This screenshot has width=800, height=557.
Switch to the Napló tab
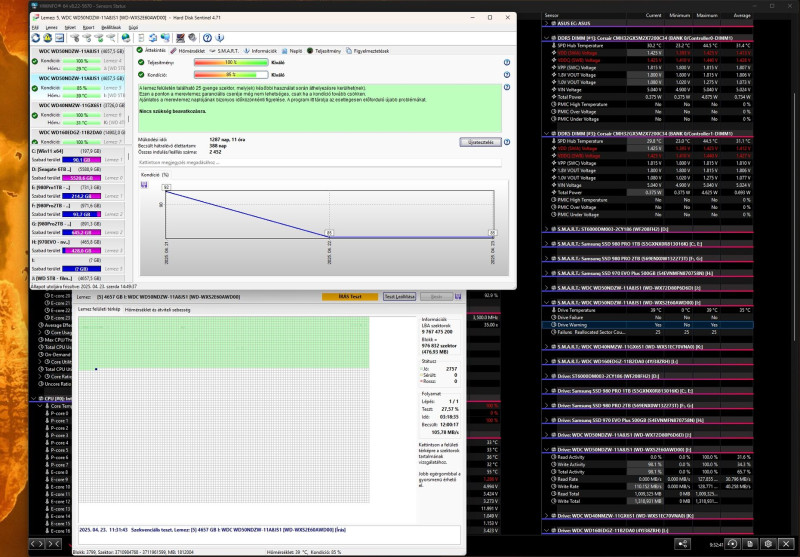pyautogui.click(x=292, y=51)
